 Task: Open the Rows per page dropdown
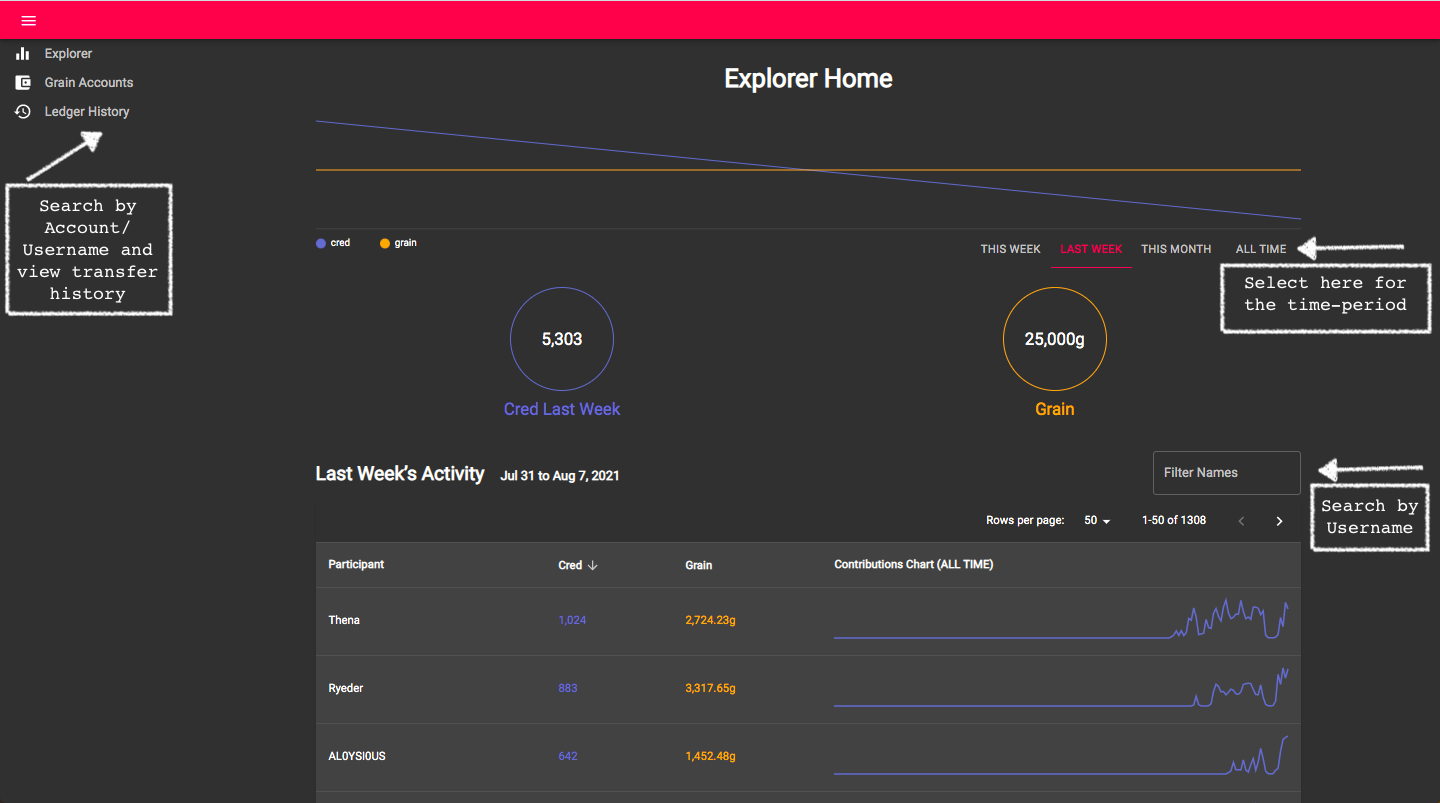click(x=1097, y=521)
